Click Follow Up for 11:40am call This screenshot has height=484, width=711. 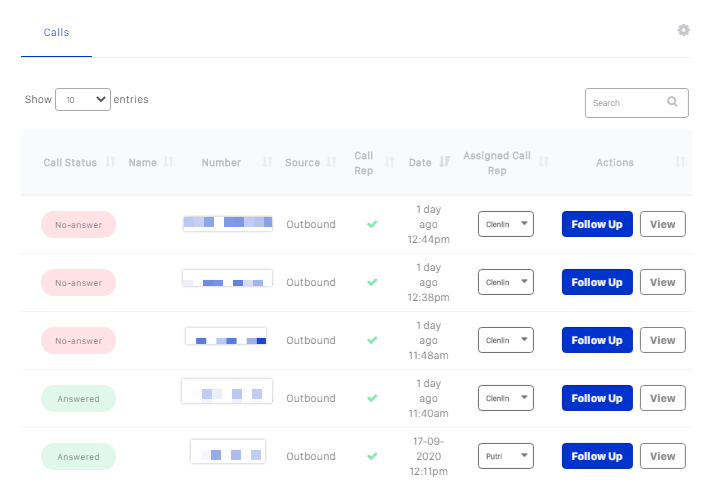(597, 398)
